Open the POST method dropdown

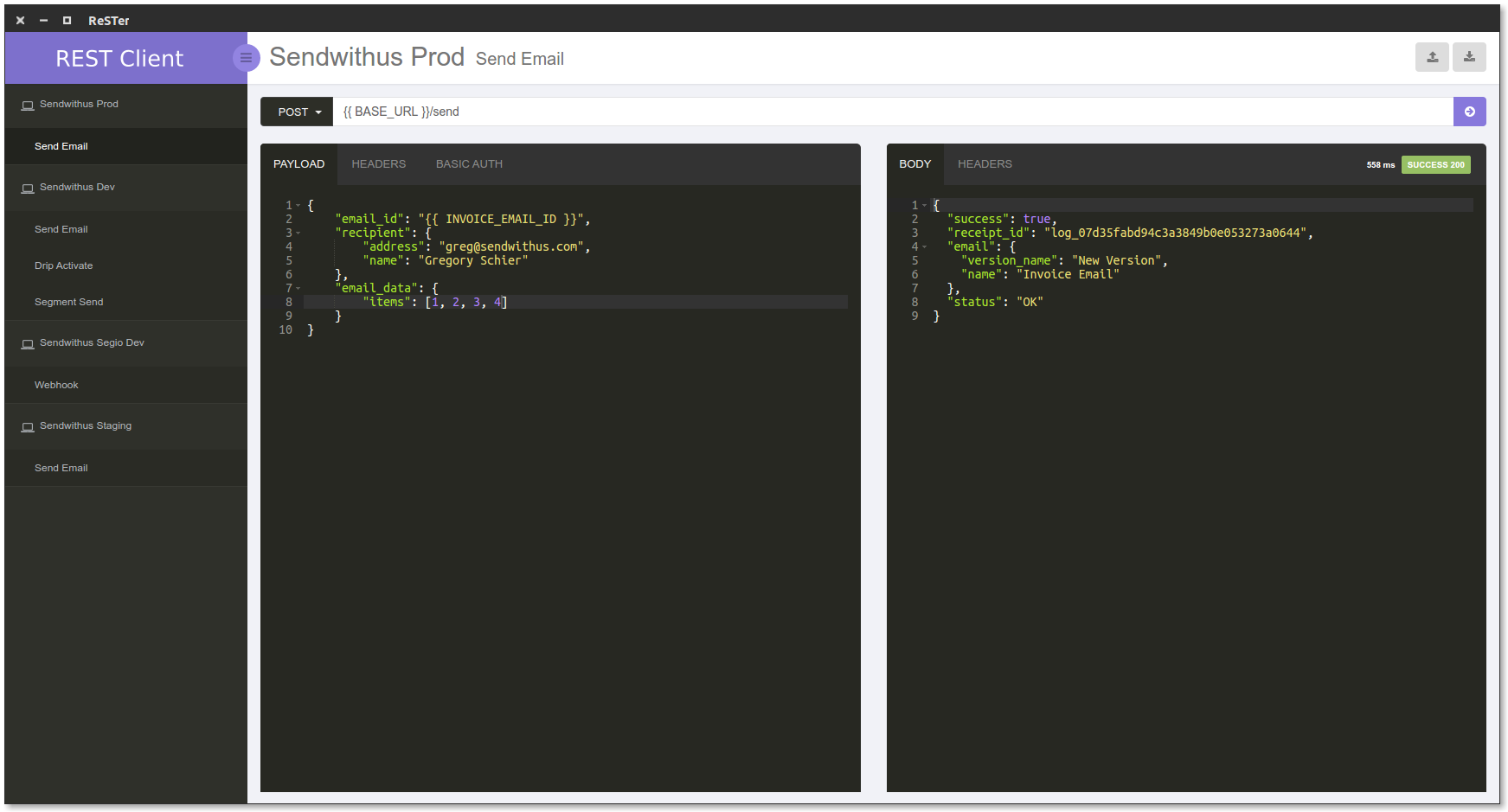pyautogui.click(x=297, y=112)
